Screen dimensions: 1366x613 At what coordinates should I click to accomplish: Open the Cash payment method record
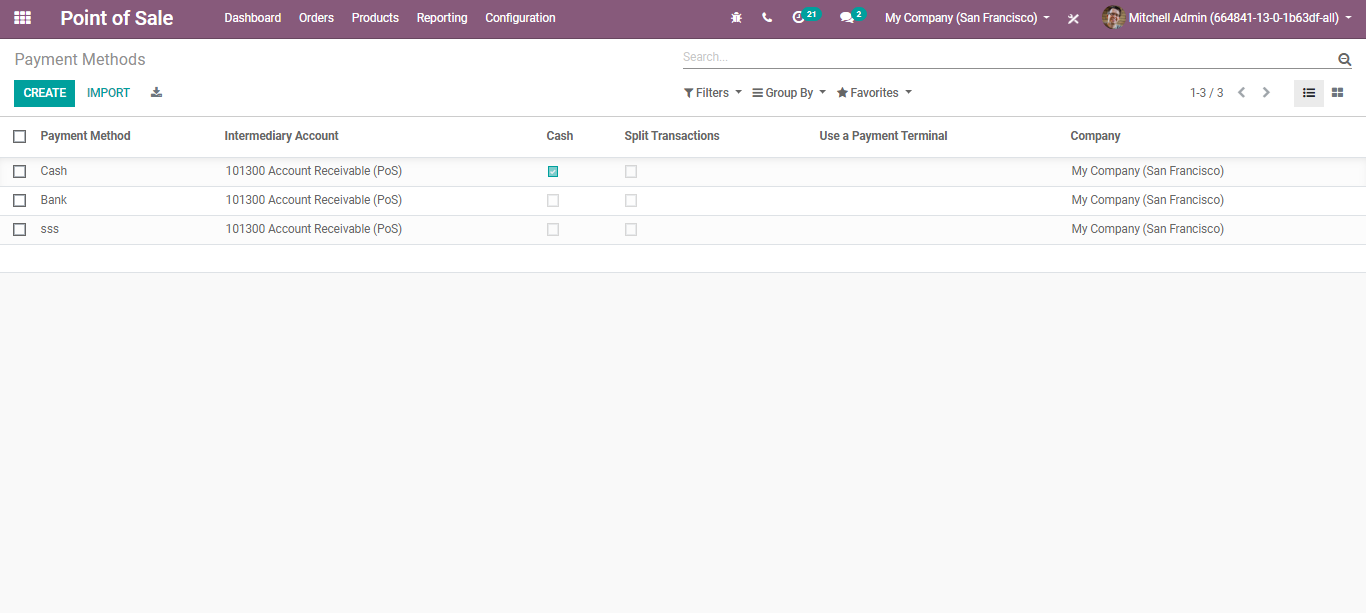point(54,171)
